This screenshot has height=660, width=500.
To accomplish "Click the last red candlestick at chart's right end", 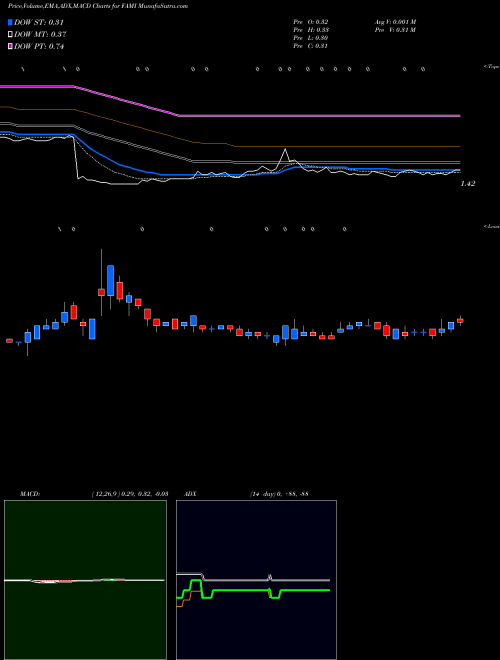I will click(460, 321).
